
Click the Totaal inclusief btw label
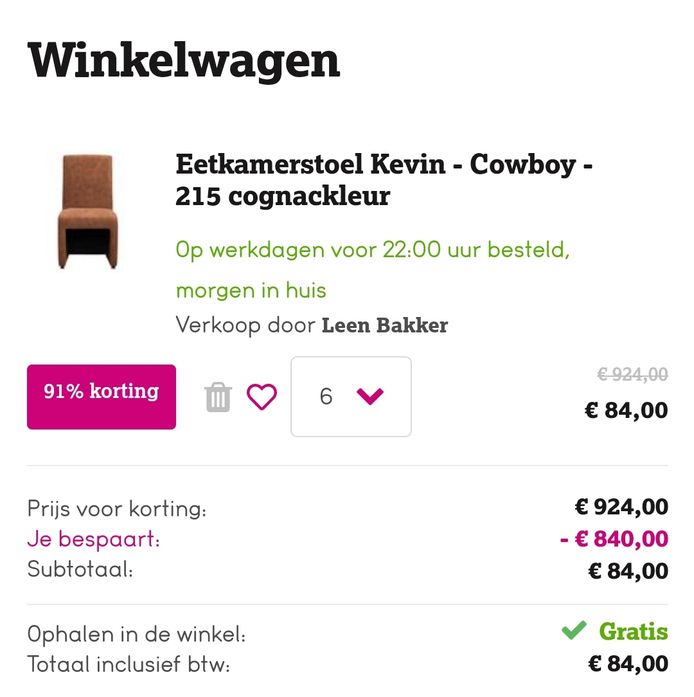coord(128,665)
